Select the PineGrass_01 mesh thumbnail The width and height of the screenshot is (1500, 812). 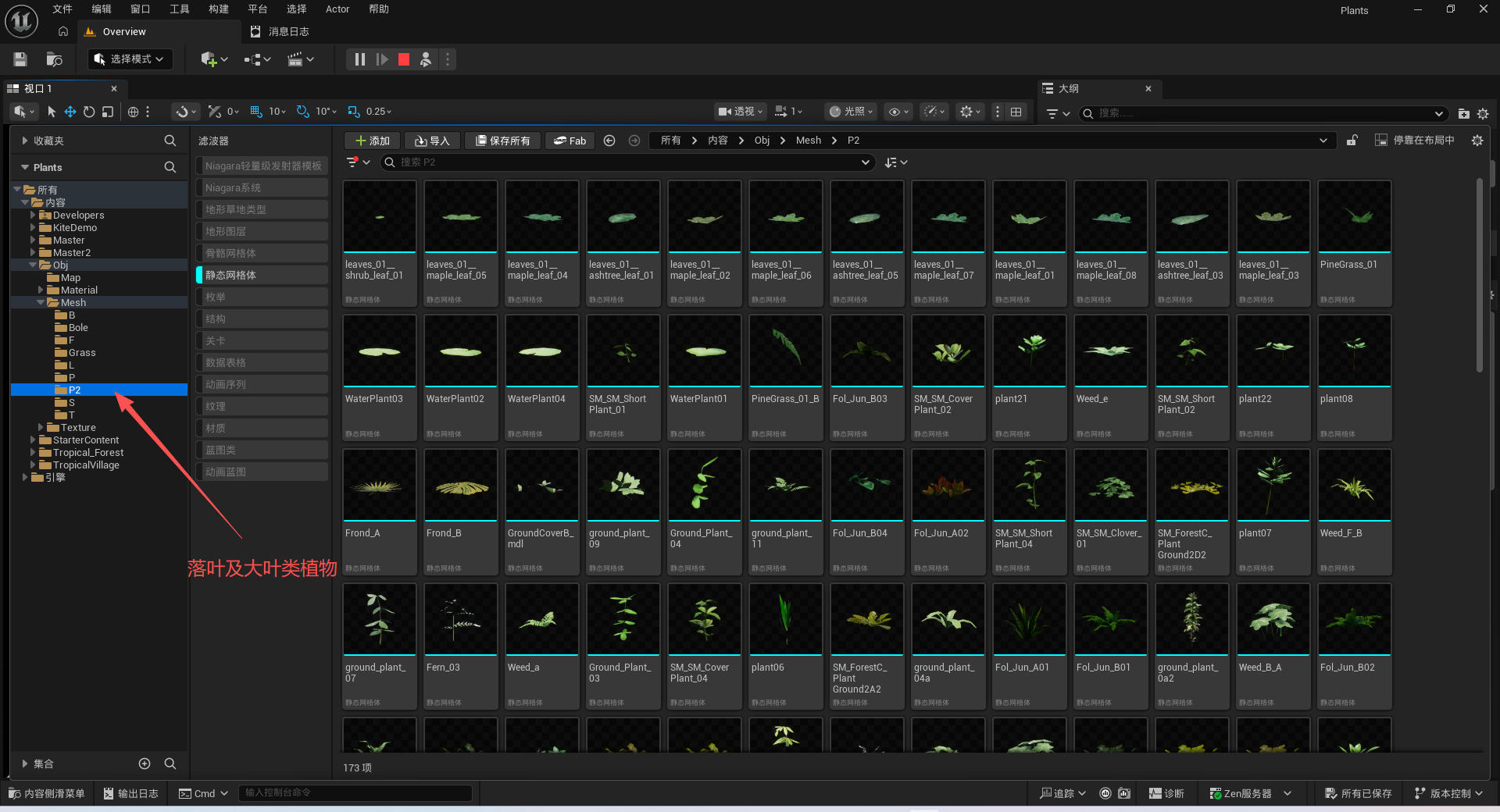click(1354, 244)
